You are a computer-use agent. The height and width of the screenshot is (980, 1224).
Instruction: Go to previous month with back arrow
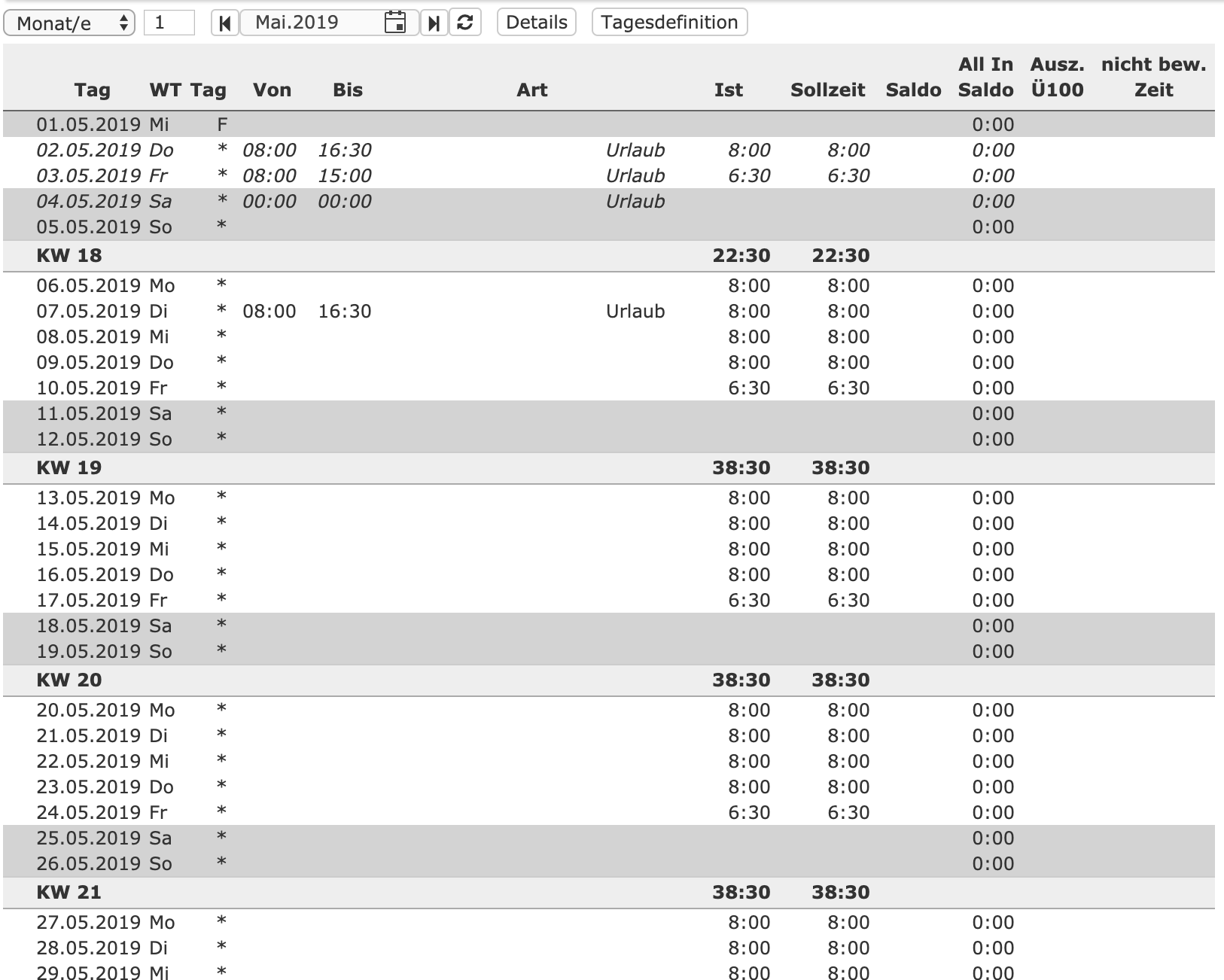coord(224,23)
